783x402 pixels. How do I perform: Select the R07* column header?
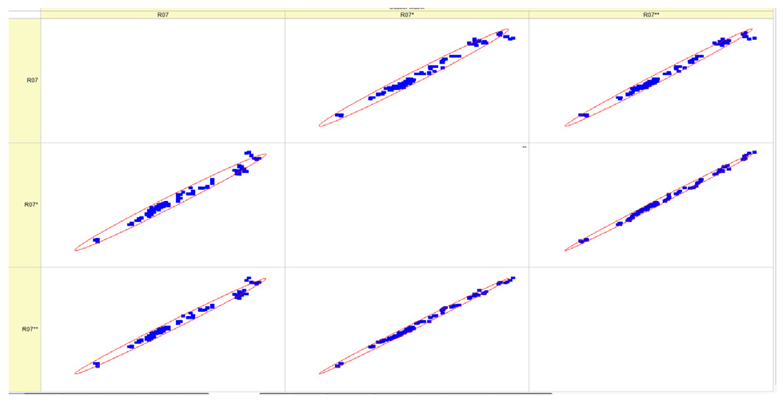coord(406,15)
